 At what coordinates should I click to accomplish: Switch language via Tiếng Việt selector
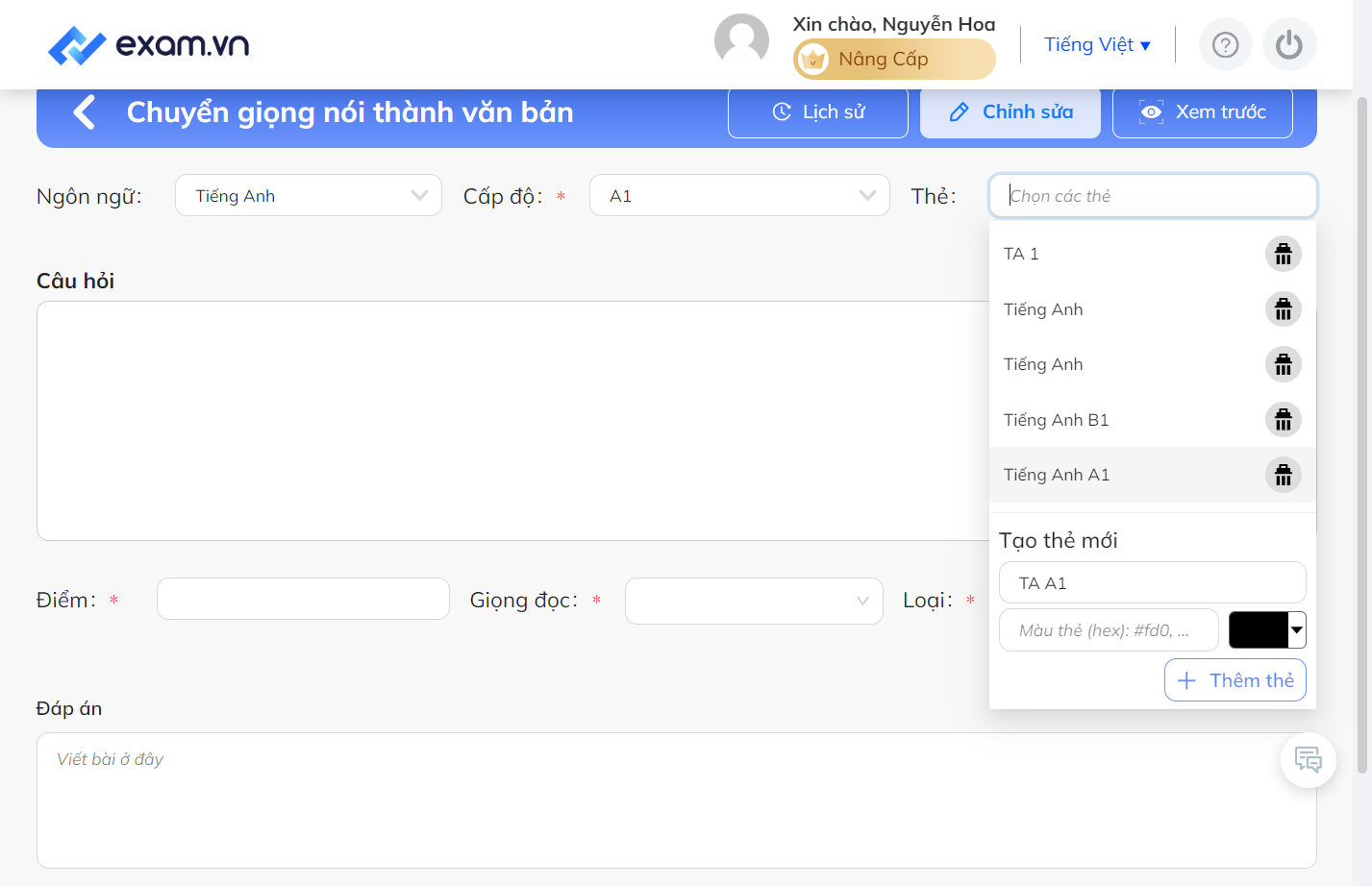pos(1097,45)
